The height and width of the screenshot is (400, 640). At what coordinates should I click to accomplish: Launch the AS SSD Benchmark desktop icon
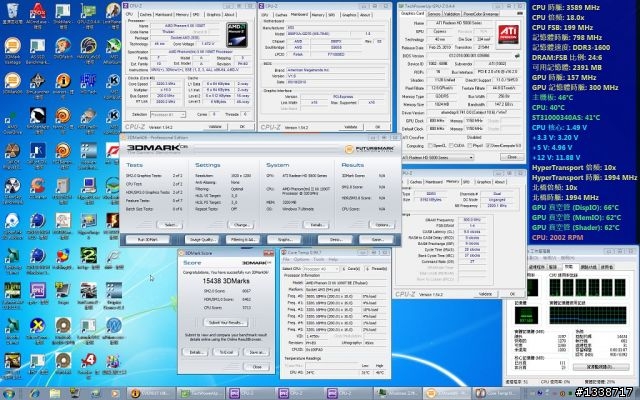coord(38,51)
